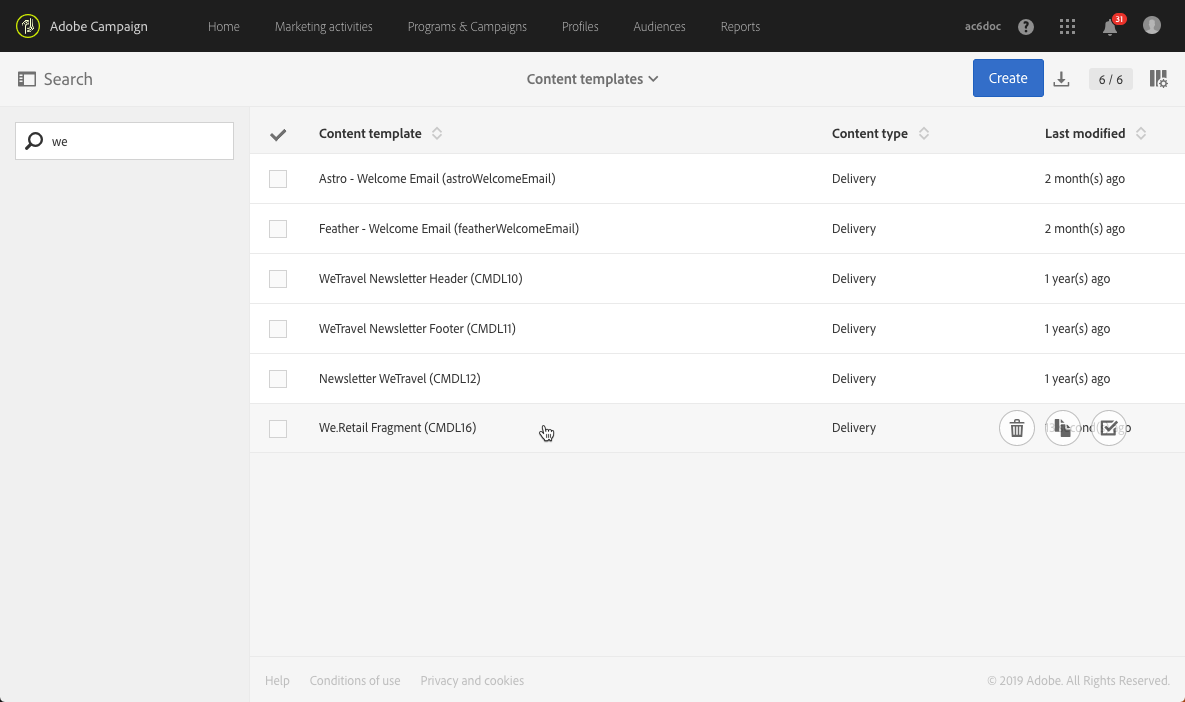Click the 6 / 6 count button
The height and width of the screenshot is (702, 1185).
point(1110,79)
